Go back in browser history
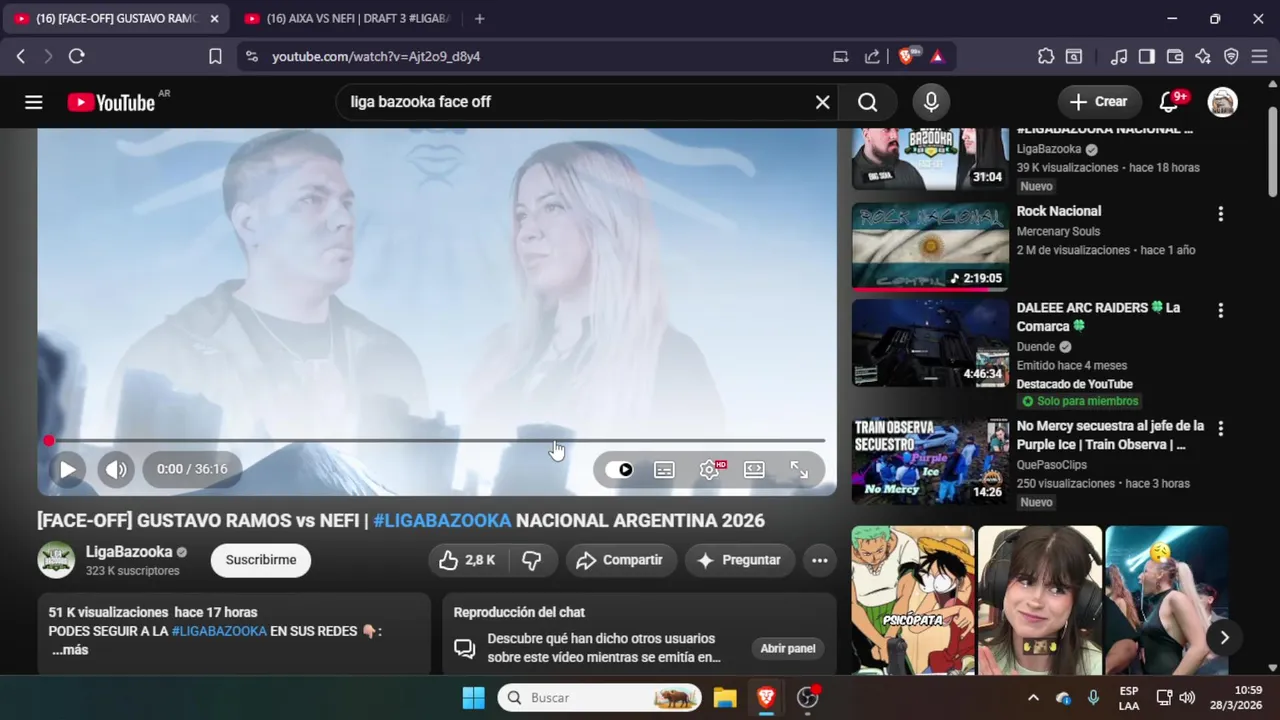 pyautogui.click(x=20, y=57)
